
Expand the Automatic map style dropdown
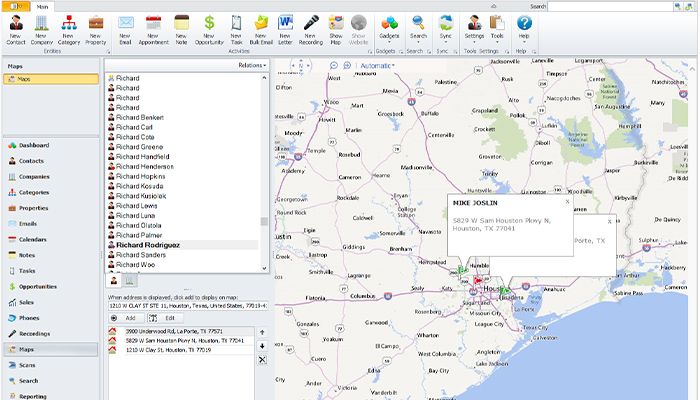[x=377, y=65]
